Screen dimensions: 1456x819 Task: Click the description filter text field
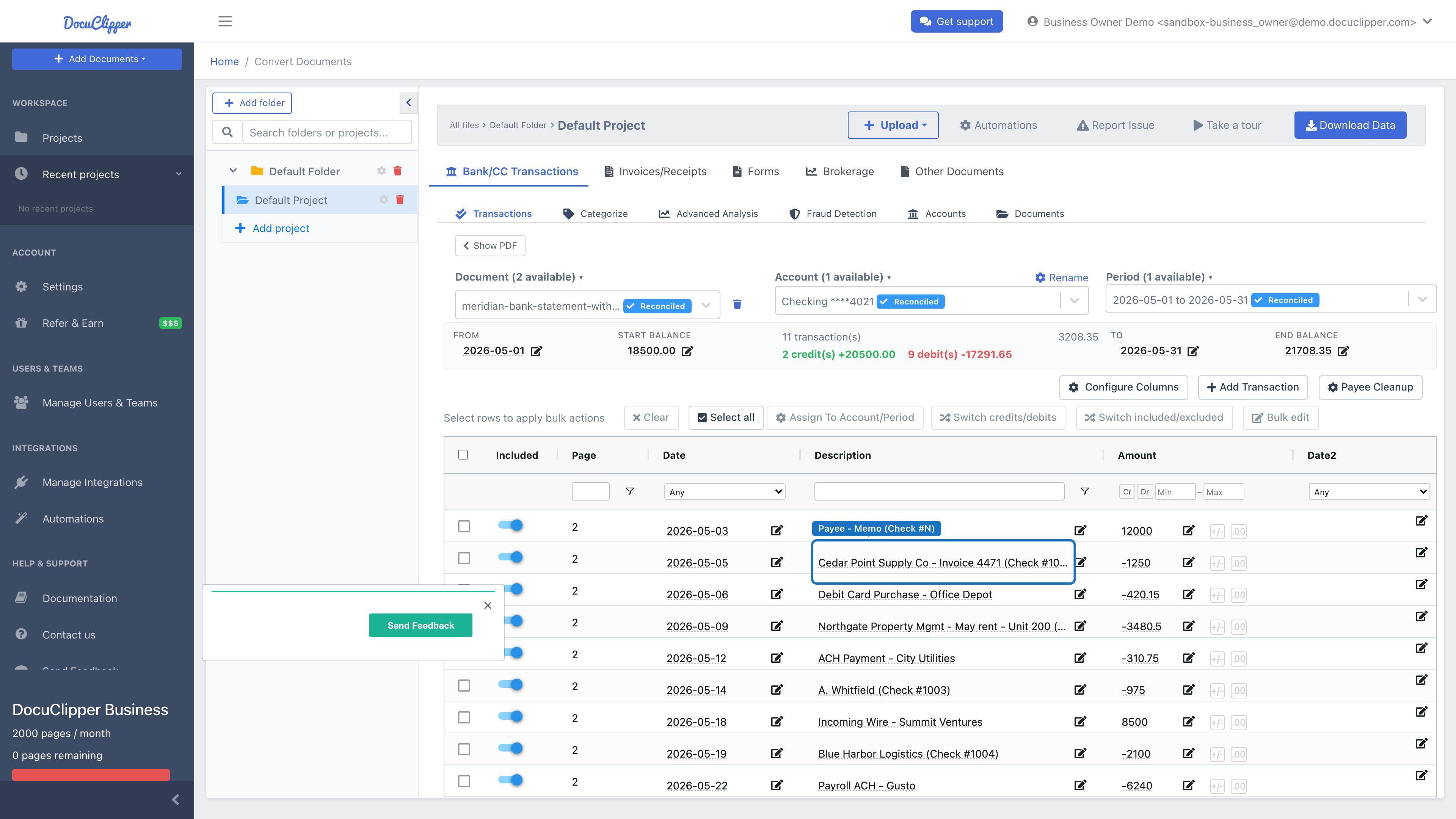click(939, 491)
